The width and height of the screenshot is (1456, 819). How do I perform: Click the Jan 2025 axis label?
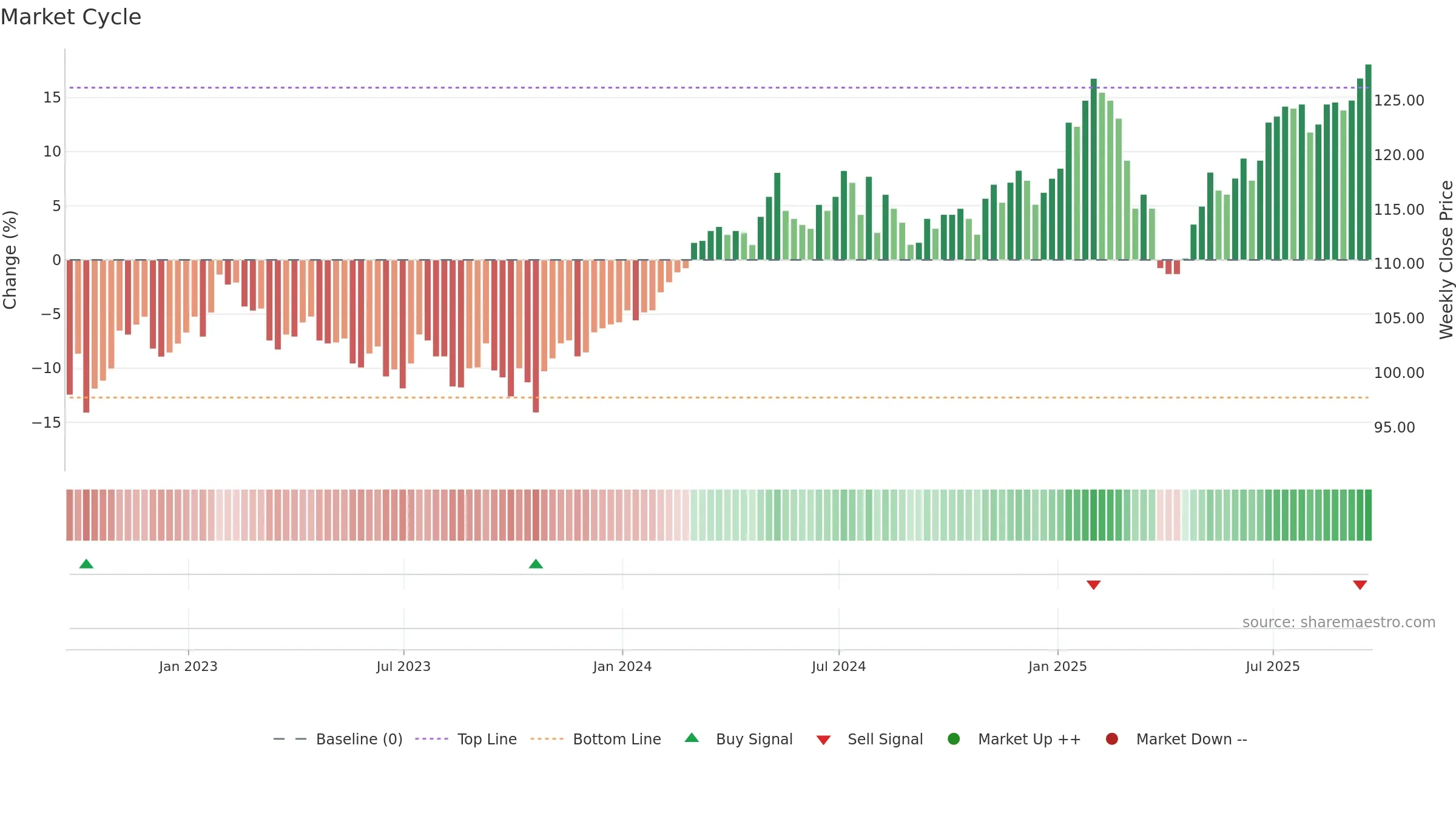pyautogui.click(x=1057, y=667)
